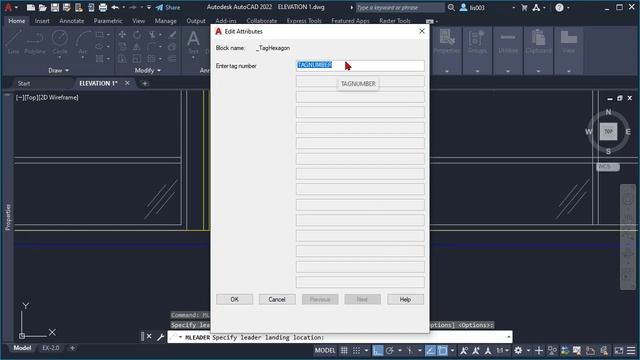Viewport: 640px width, 360px height.
Task: Select the Arc tool
Action: (x=83, y=42)
